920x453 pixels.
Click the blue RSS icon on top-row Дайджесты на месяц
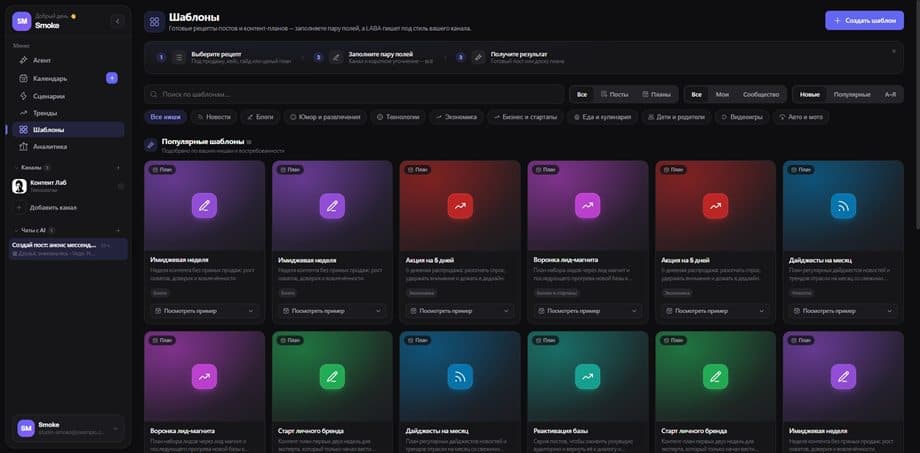tap(843, 206)
